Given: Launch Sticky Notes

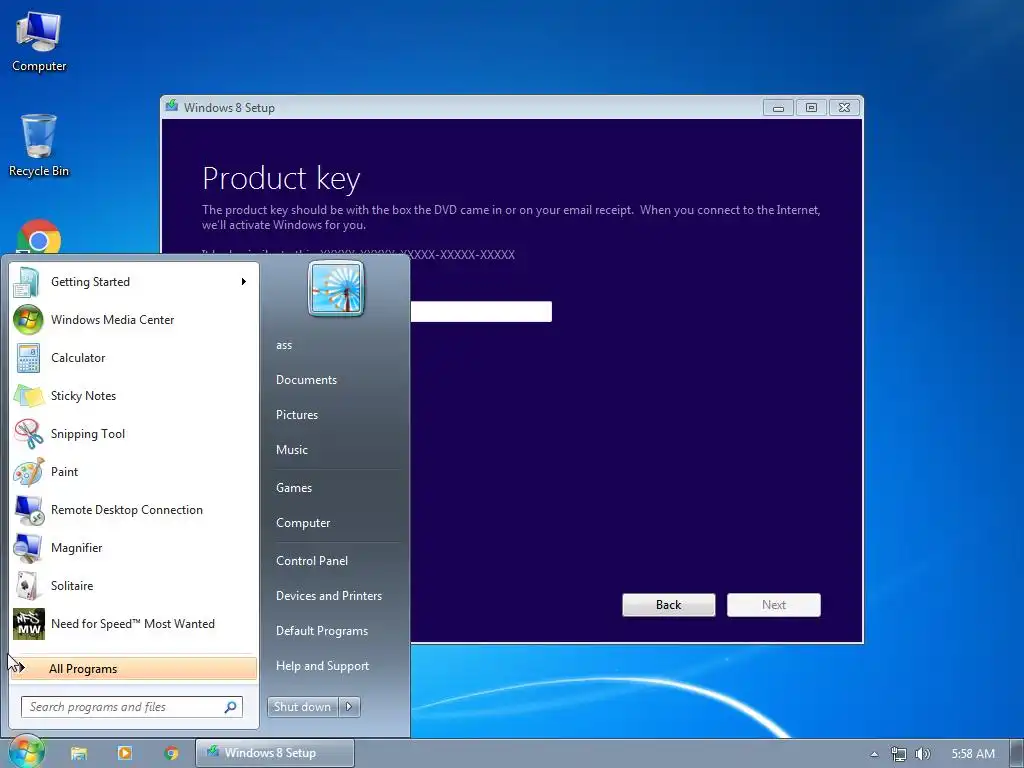Looking at the screenshot, I should [134, 396].
